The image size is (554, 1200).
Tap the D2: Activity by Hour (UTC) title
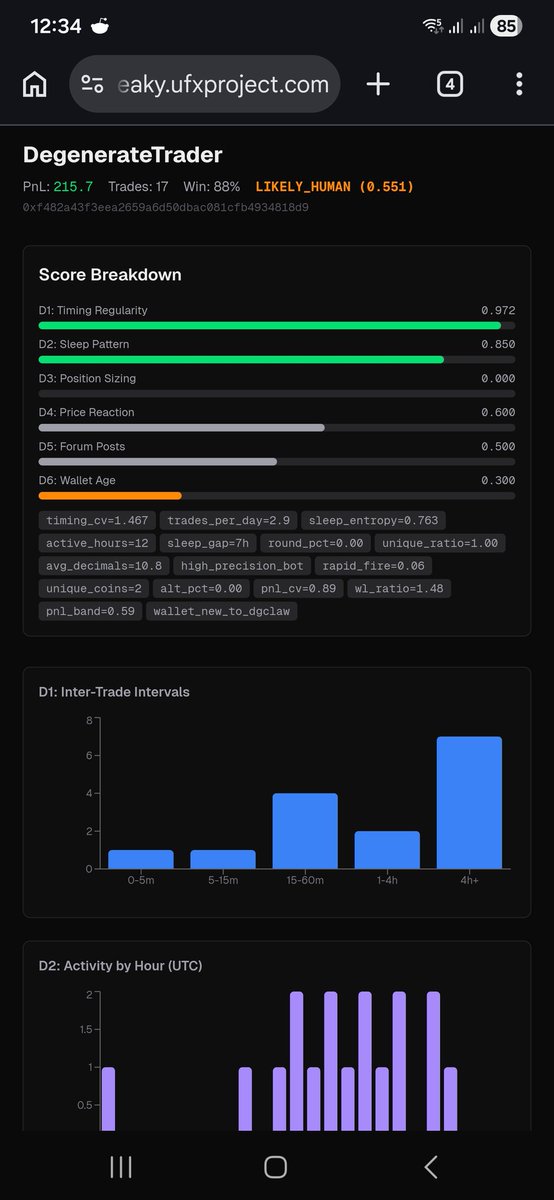[120, 966]
